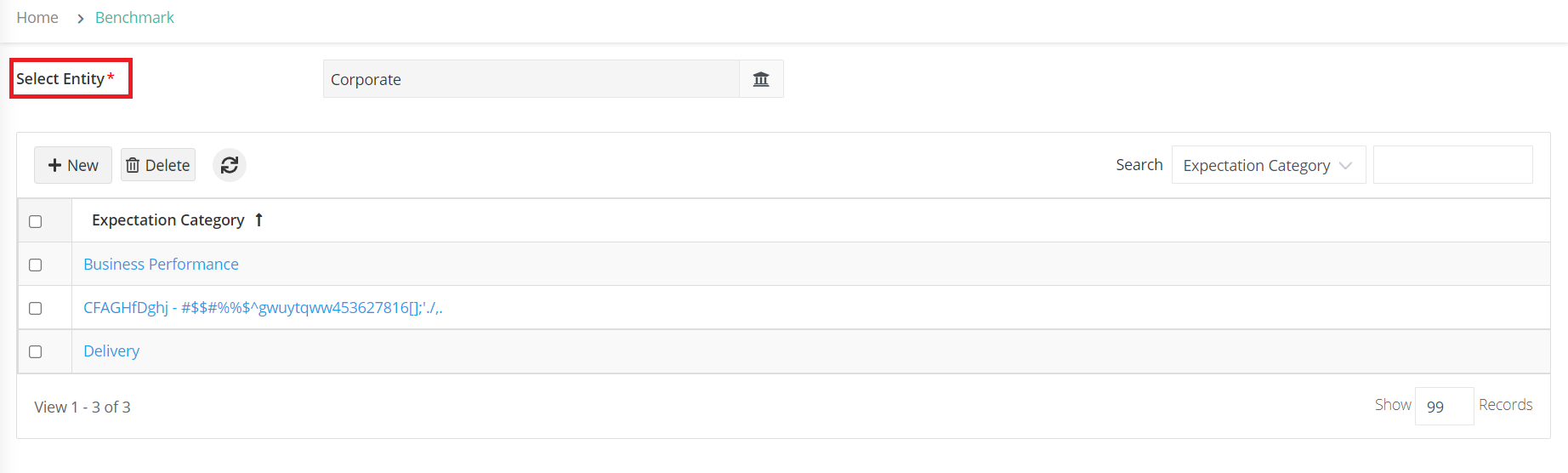Click the plus icon on New

[54, 165]
